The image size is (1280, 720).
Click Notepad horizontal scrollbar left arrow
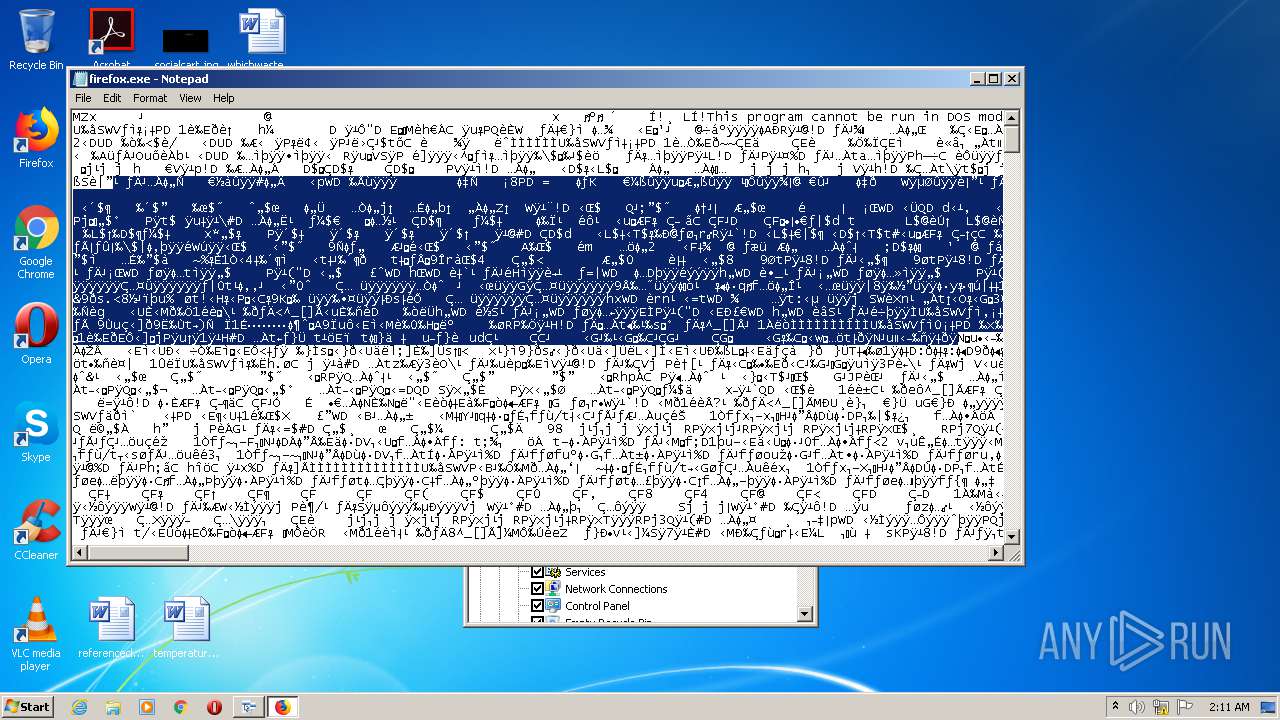pos(80,553)
